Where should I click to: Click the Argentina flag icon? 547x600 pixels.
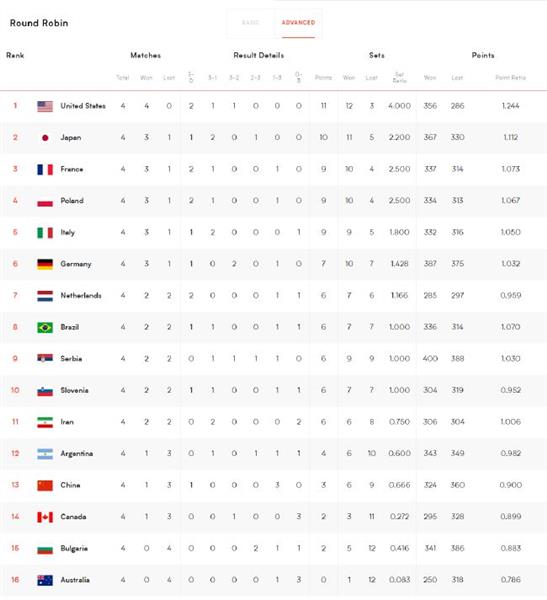tap(45, 454)
